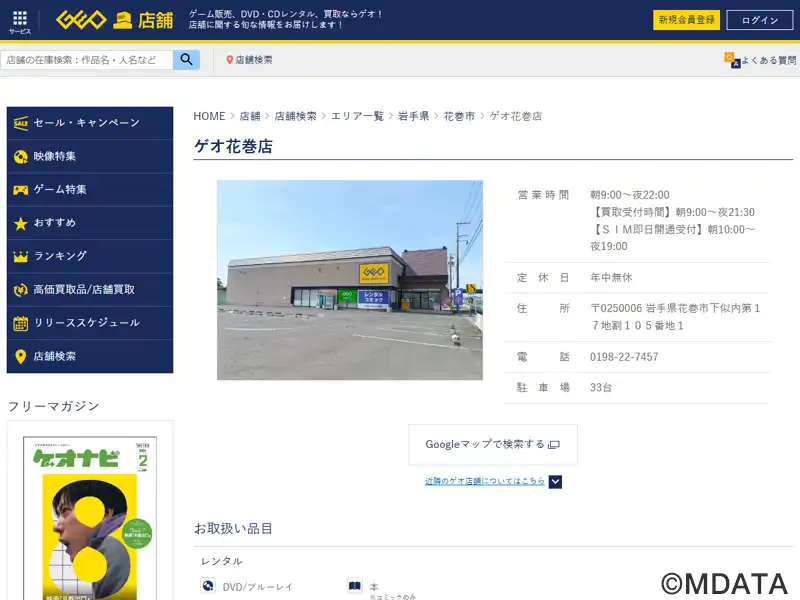
Task: Click the 新規会員登録 button
Action: (686, 20)
